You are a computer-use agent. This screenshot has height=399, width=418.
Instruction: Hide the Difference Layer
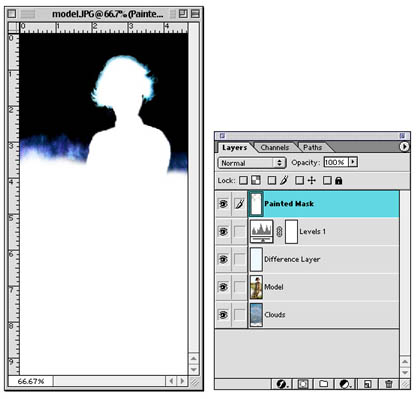coord(223,259)
